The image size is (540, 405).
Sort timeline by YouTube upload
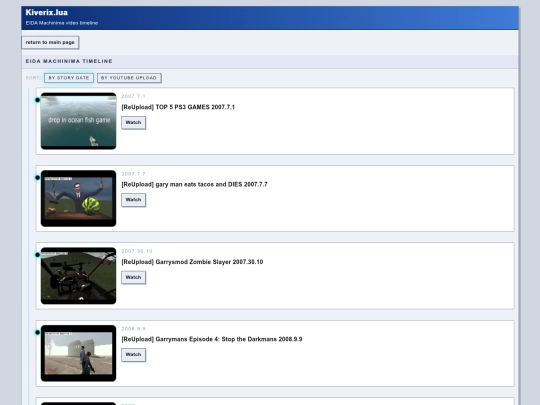coord(129,78)
